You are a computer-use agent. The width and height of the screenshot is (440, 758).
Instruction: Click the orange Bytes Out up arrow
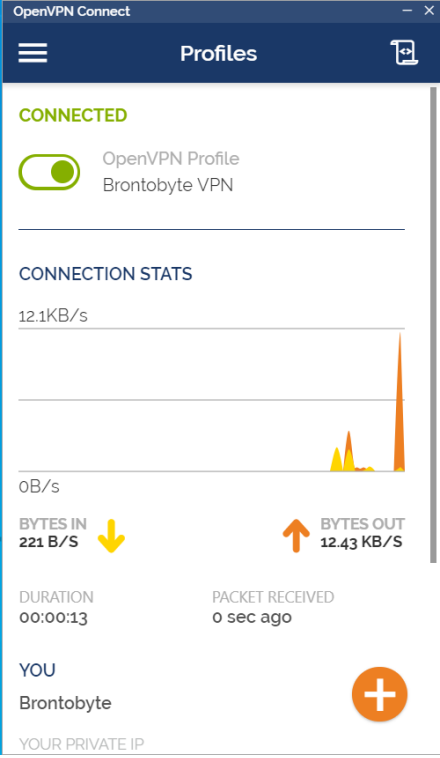296,536
